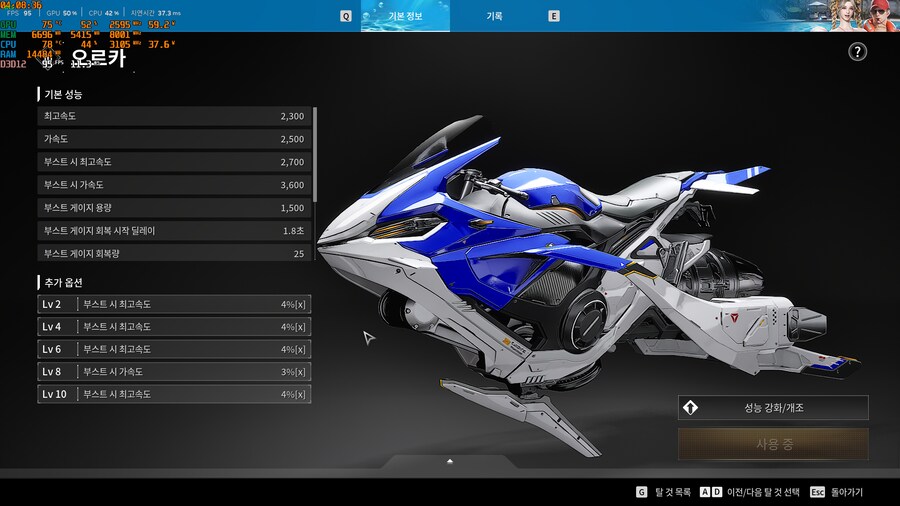Switch to the 기록 tab
The height and width of the screenshot is (506, 900).
[494, 16]
